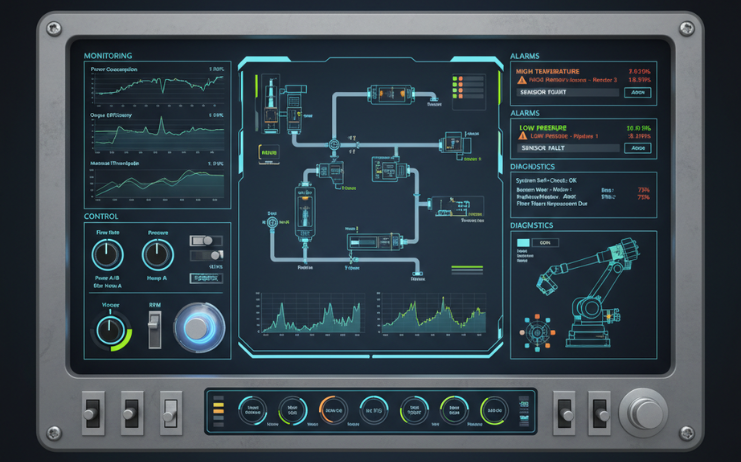Viewport: 741px width, 462px height.
Task: Flip the leftmost physical switch on bottom bezel
Action: point(92,410)
